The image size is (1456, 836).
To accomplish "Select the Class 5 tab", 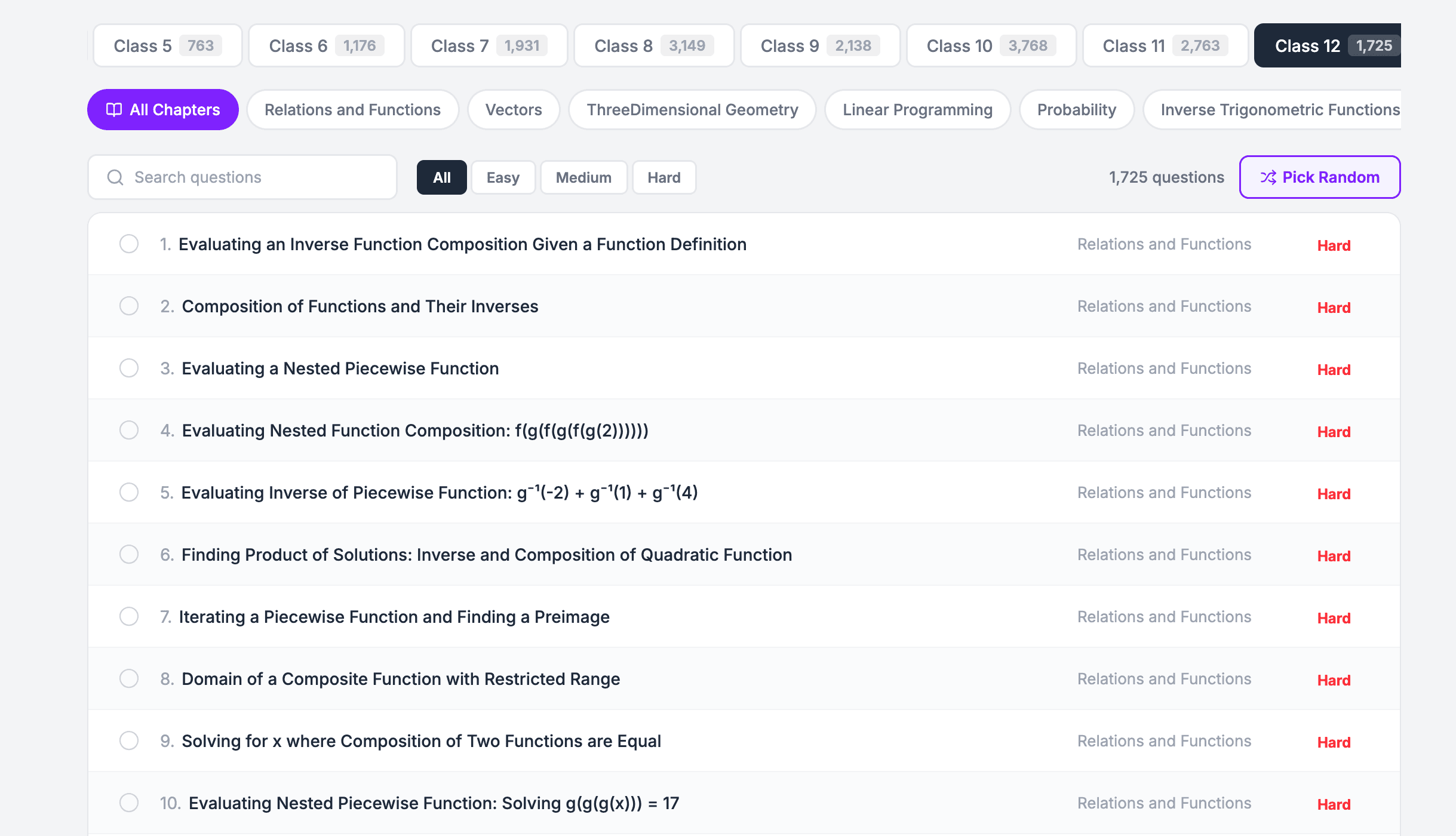I will point(167,45).
